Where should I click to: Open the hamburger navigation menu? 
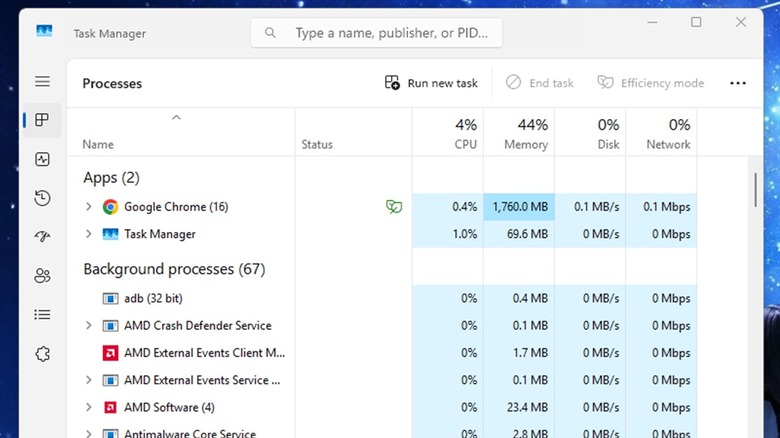pos(42,81)
